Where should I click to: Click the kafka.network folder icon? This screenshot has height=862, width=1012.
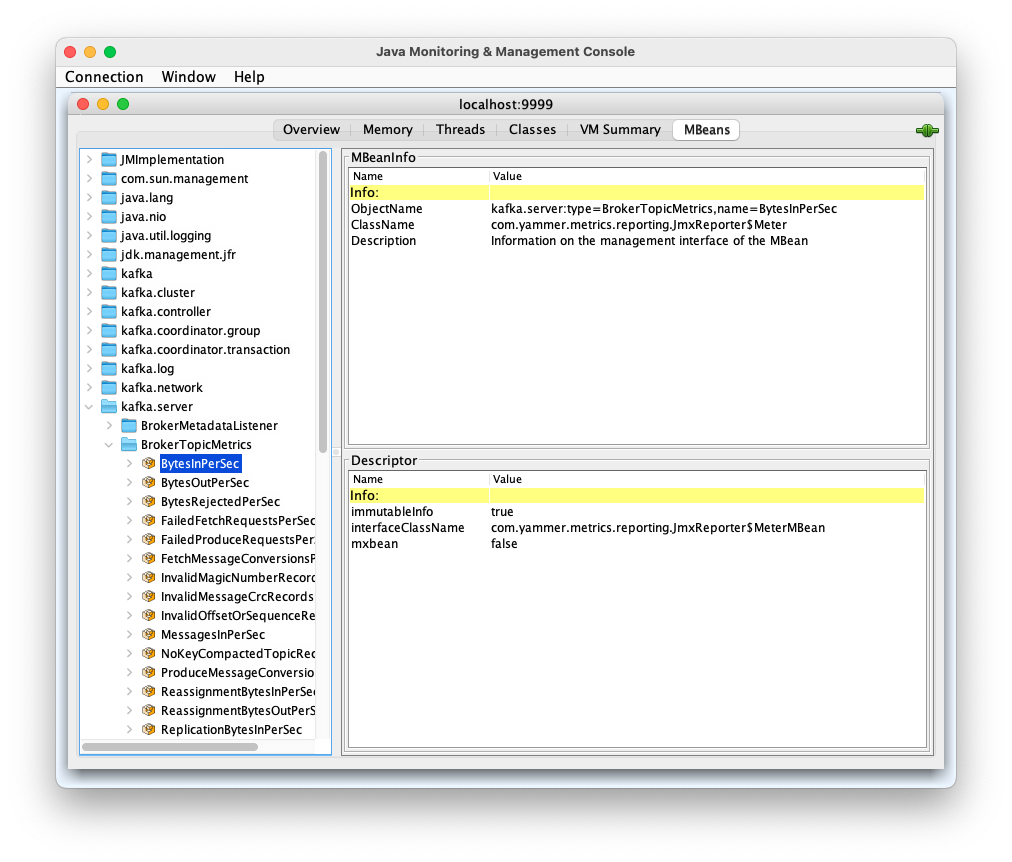click(109, 388)
